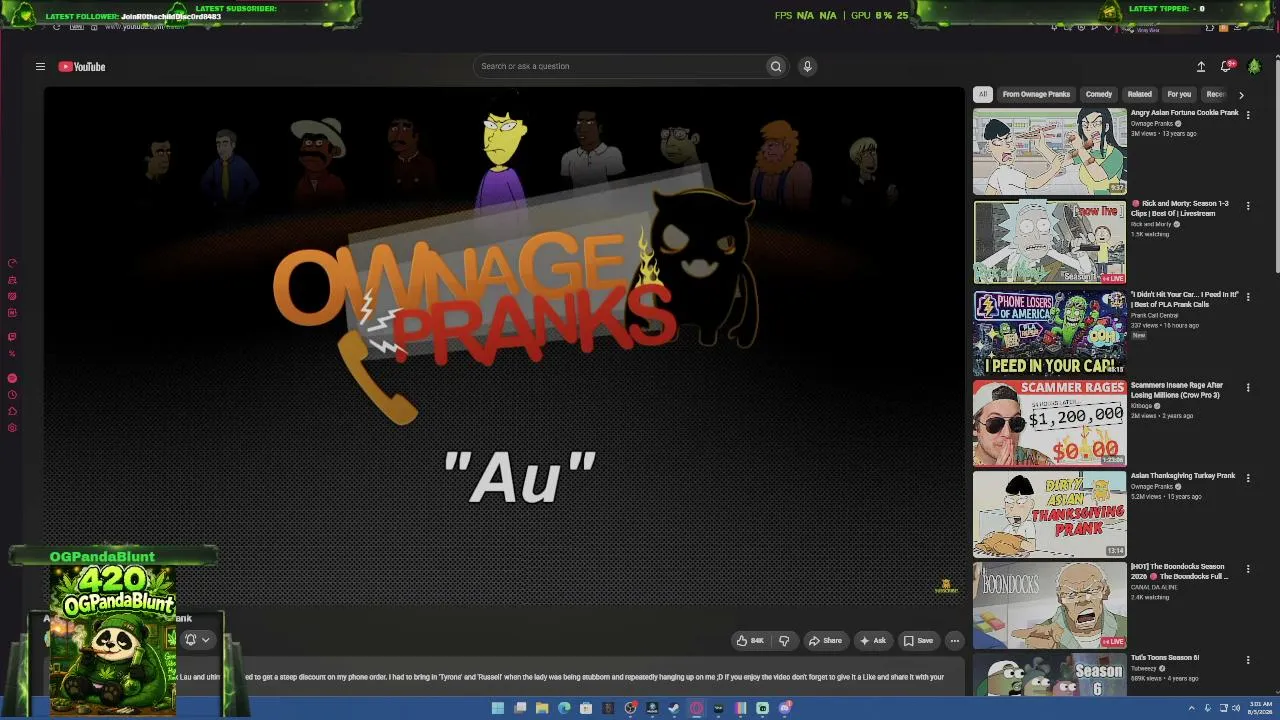Open options for Phone Losers prank video
The image size is (1280, 720).
pos(1248,297)
